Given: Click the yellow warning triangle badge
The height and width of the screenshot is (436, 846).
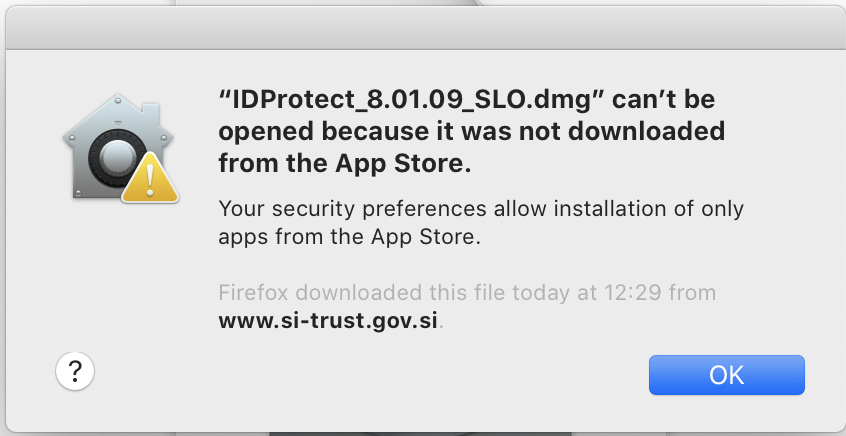Looking at the screenshot, I should point(150,178).
